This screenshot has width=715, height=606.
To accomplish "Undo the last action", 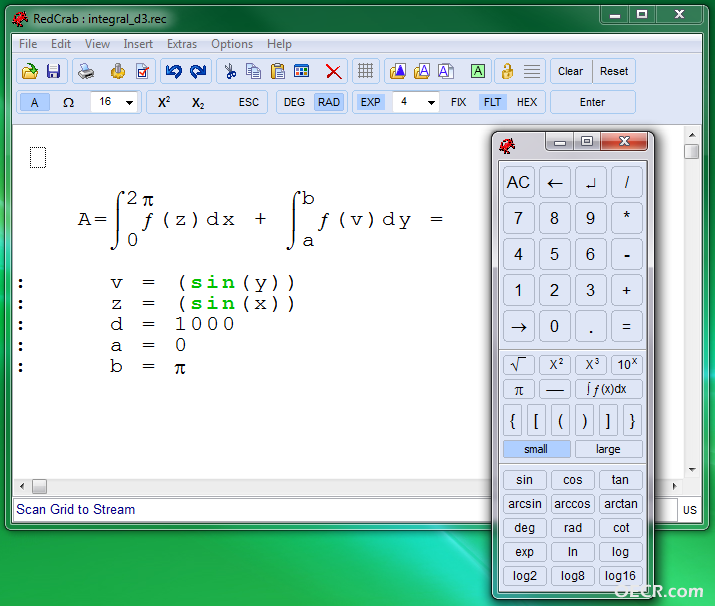I will click(x=174, y=71).
